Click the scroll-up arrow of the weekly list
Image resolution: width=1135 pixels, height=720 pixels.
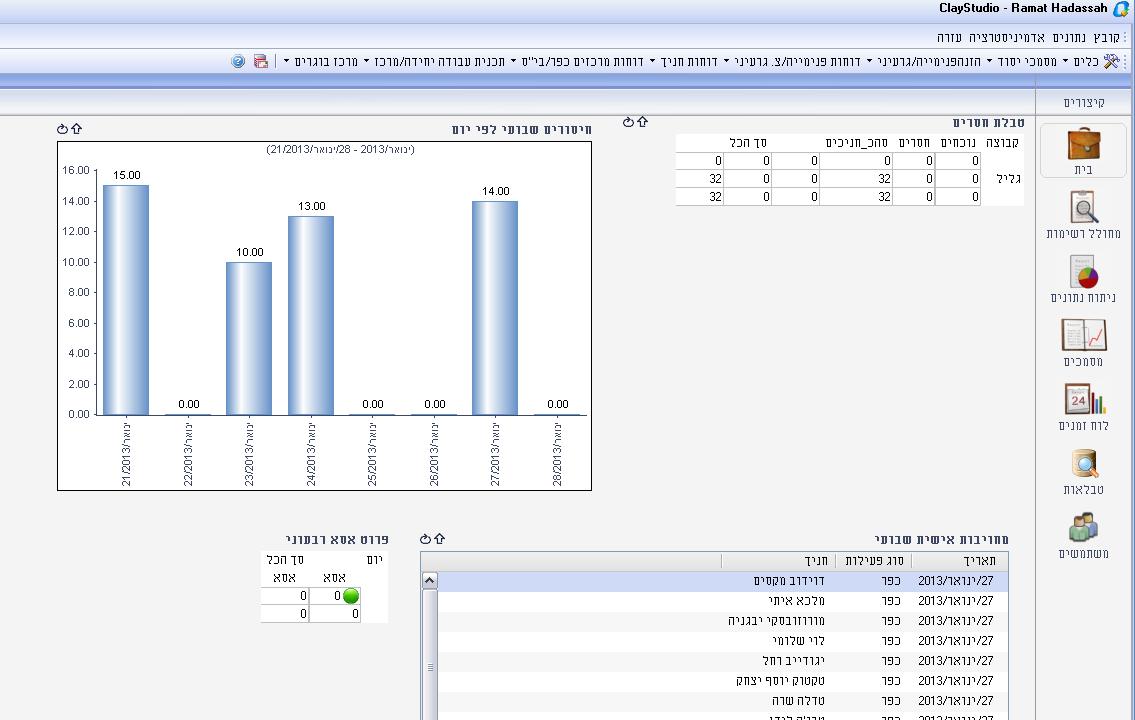(429, 580)
